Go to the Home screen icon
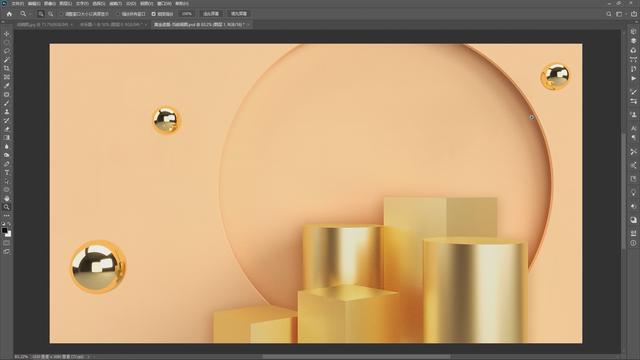This screenshot has width=640, height=360. 9,14
